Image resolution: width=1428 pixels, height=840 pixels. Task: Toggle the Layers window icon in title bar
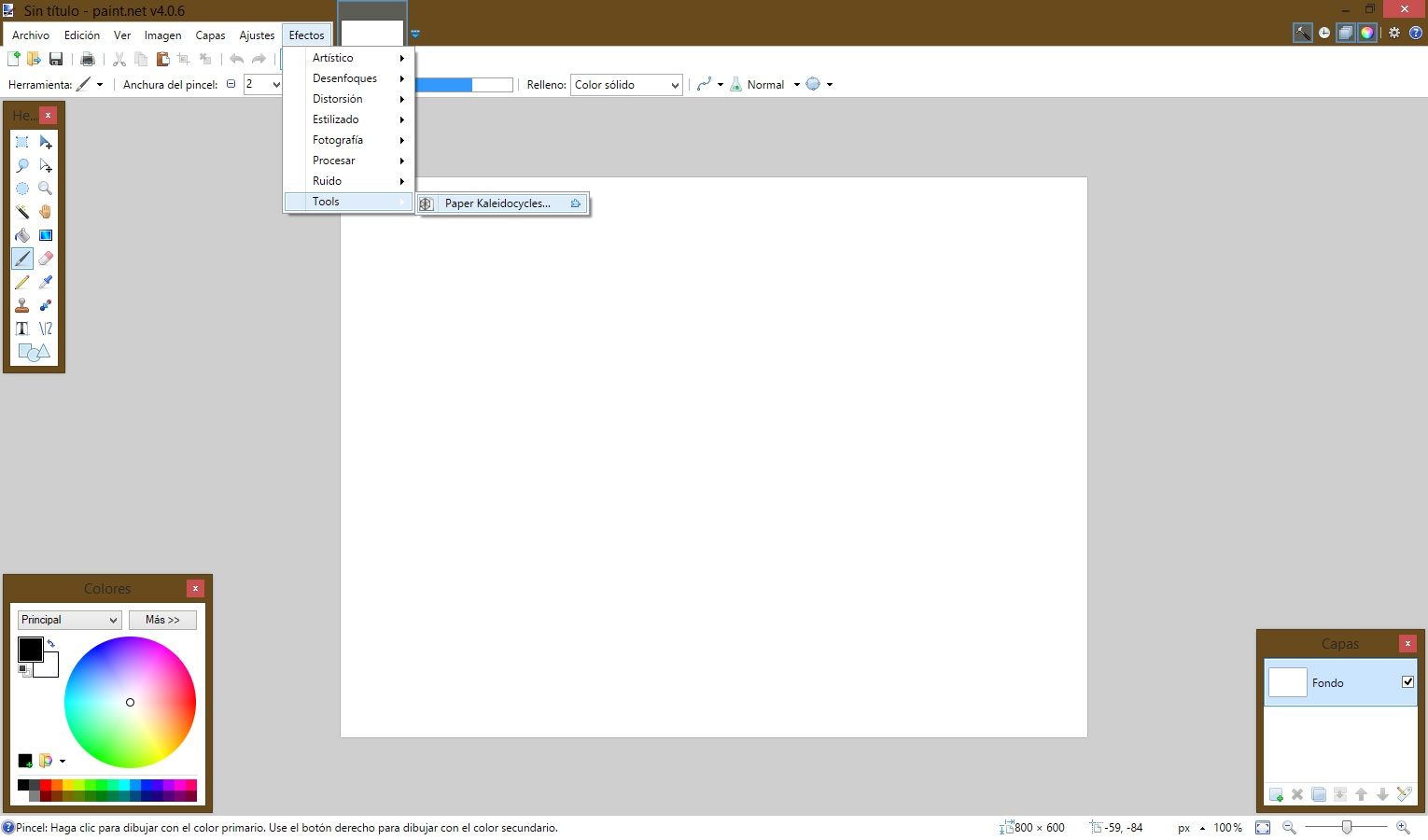point(1346,33)
